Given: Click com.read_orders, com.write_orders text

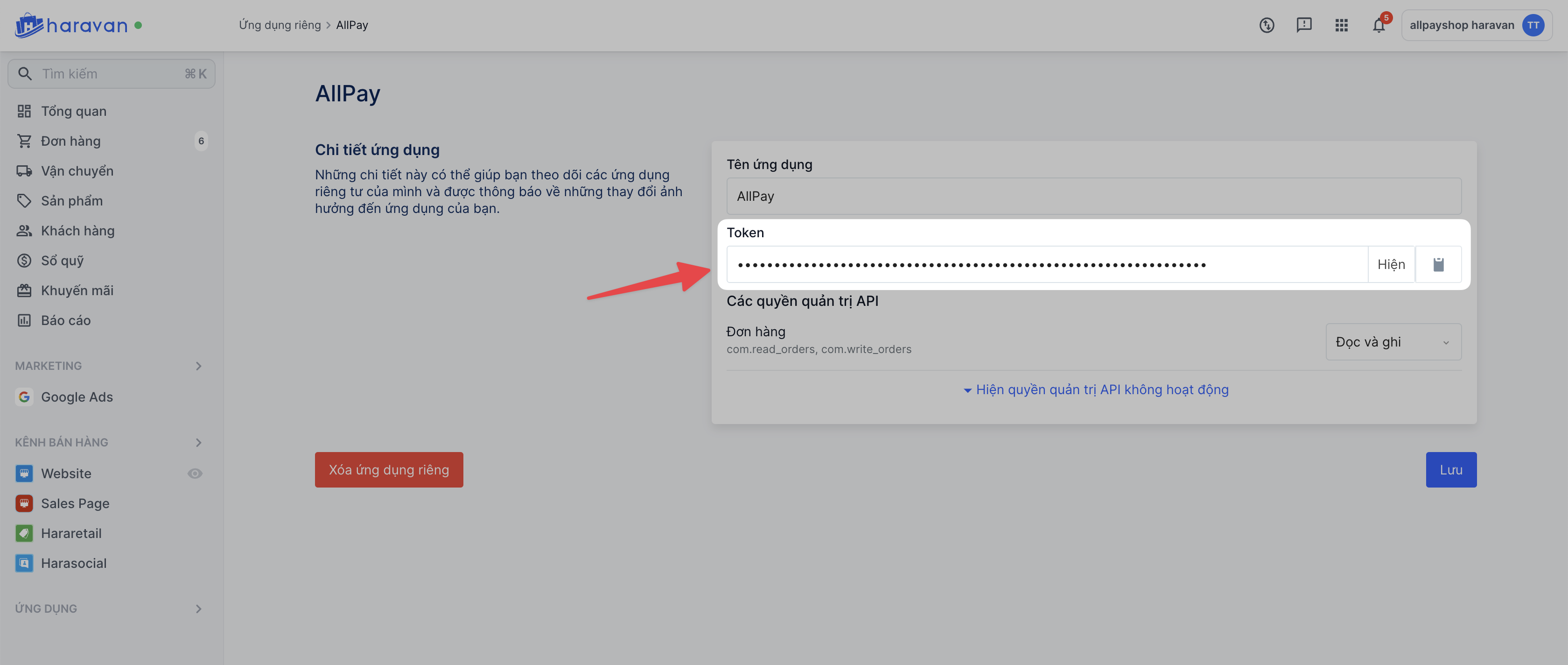Looking at the screenshot, I should [819, 349].
